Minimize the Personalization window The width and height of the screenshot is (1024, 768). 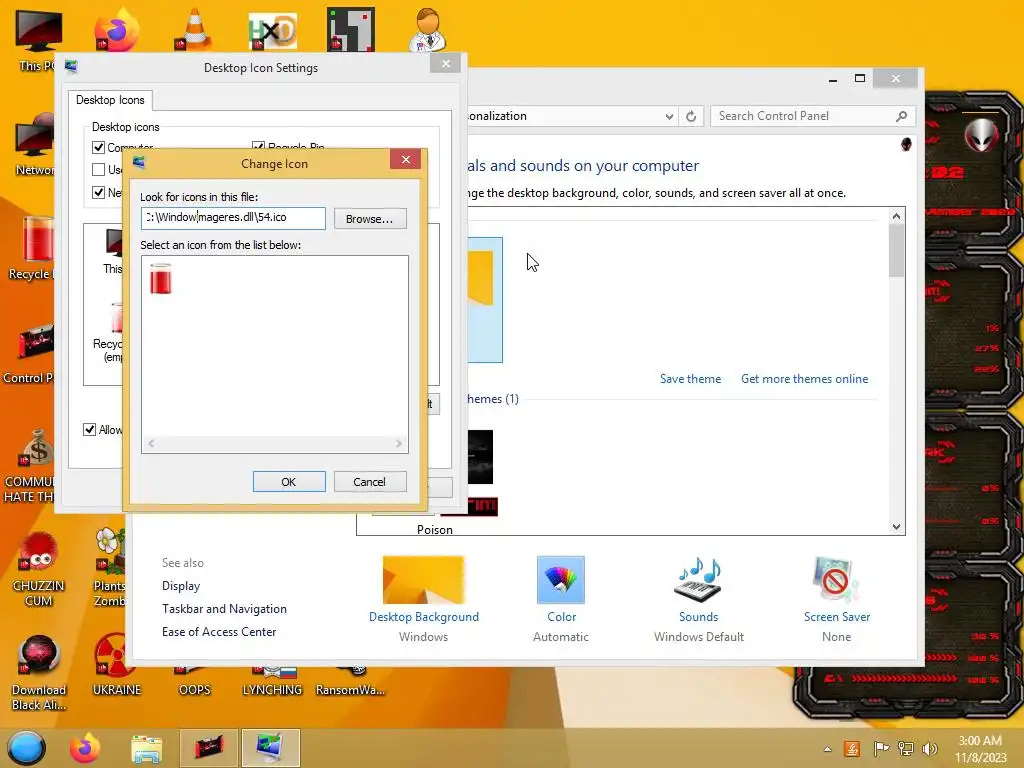(833, 79)
